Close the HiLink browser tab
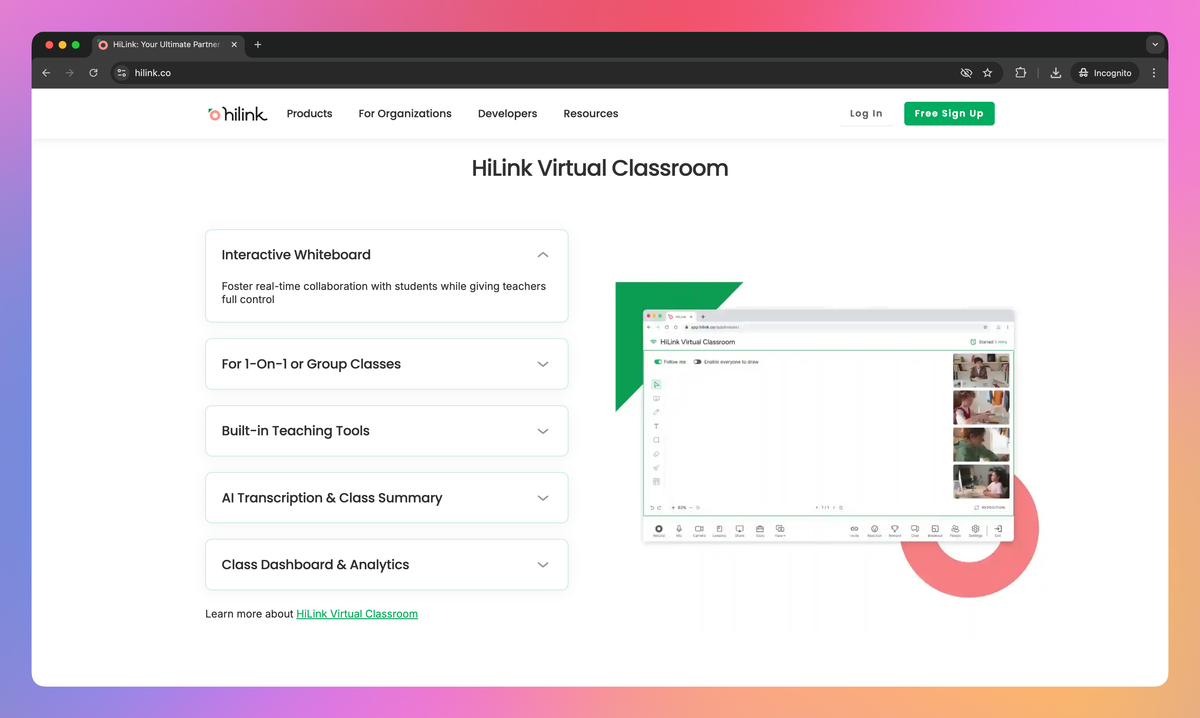1200x718 pixels. pos(235,45)
